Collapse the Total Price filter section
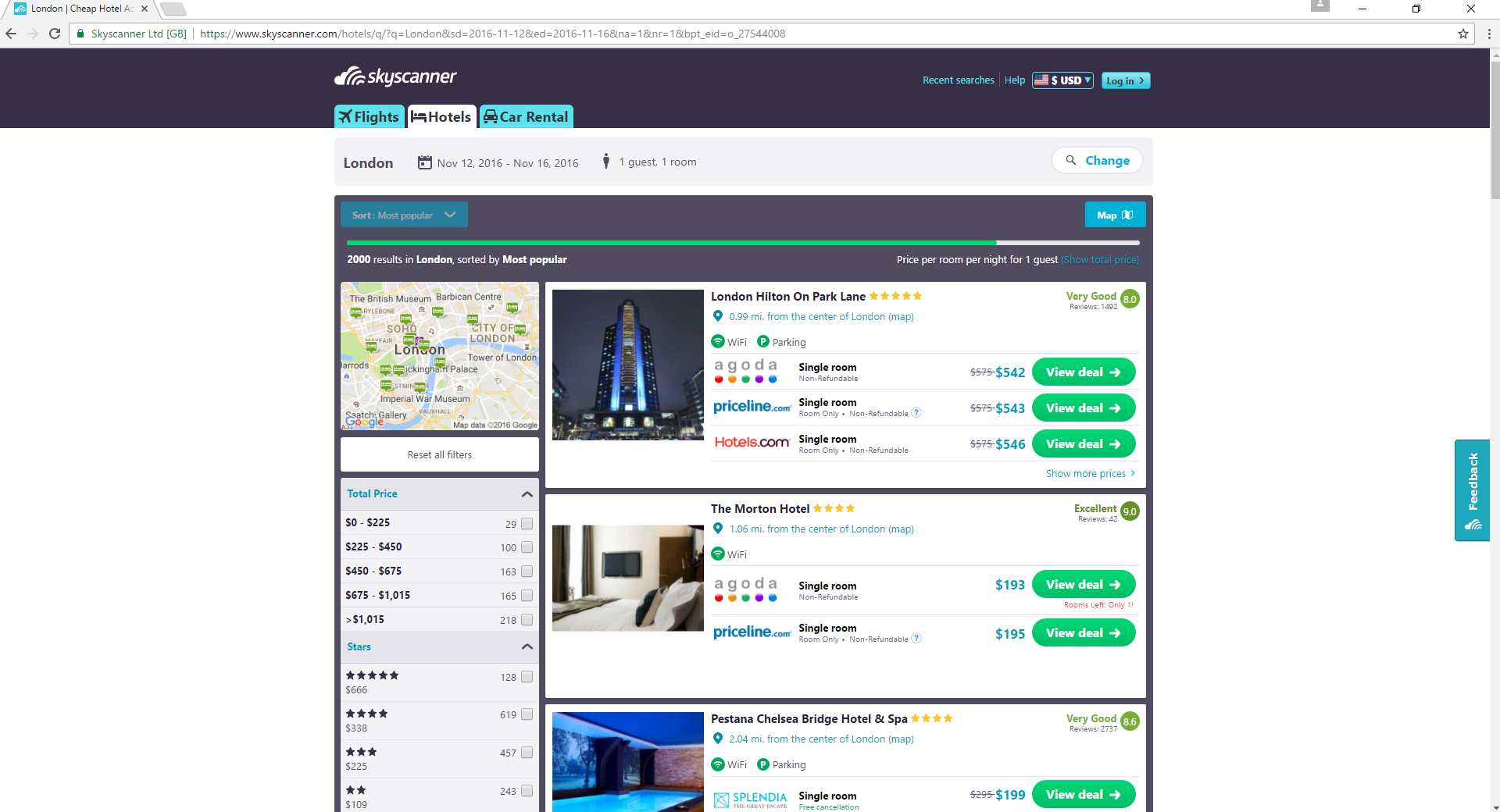Screen dimensions: 1500x812 (527, 494)
